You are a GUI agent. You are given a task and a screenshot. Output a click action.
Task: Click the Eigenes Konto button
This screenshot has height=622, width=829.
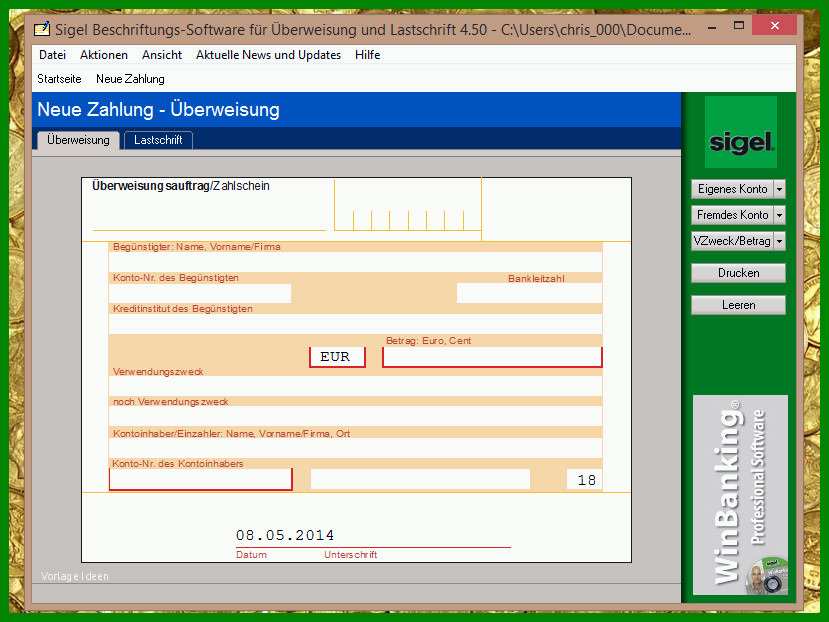click(732, 189)
